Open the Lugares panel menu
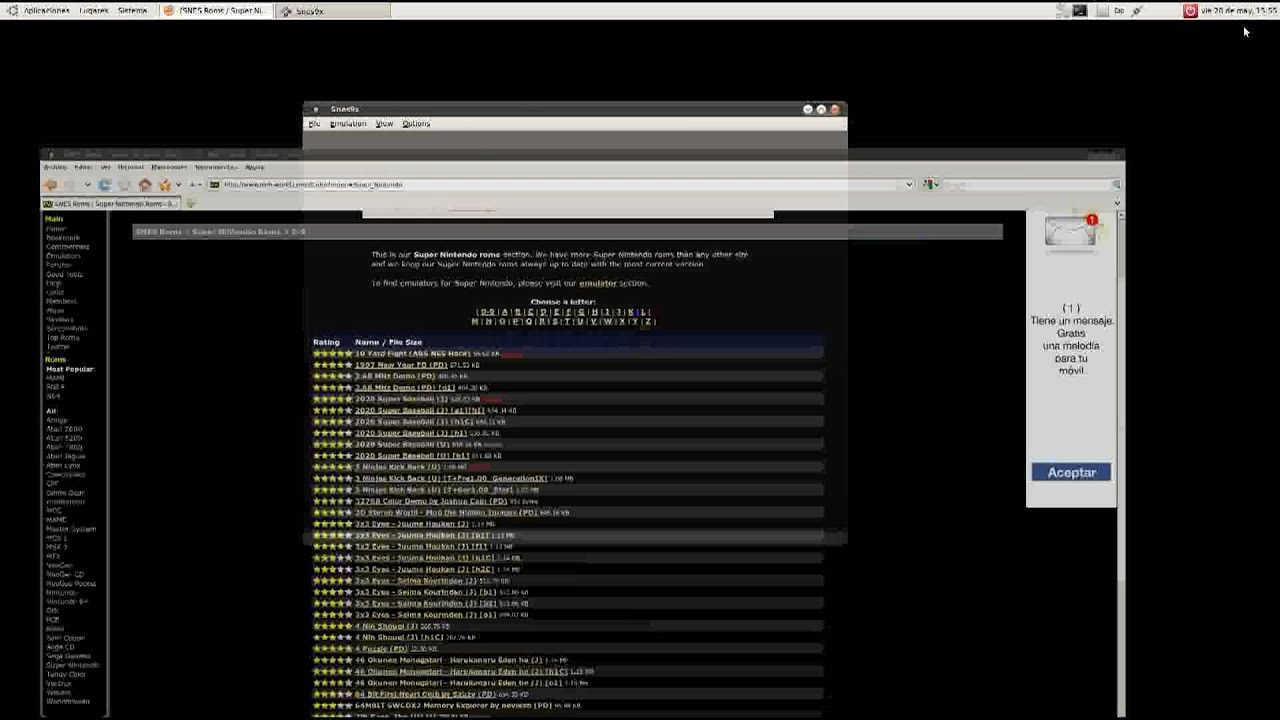Viewport: 1280px width, 720px height. pyautogui.click(x=94, y=10)
